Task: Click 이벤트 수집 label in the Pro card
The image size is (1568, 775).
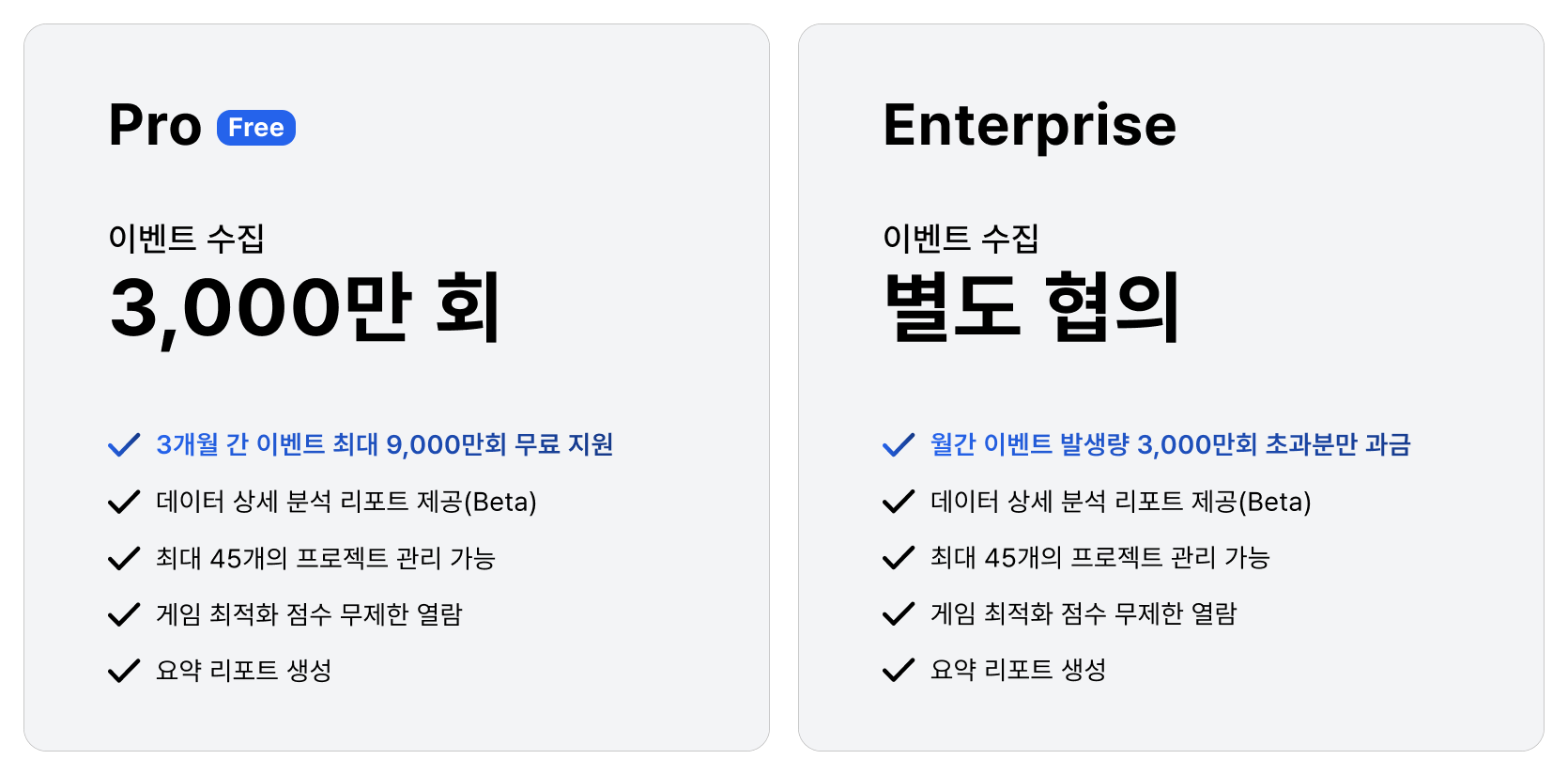Action: (186, 238)
